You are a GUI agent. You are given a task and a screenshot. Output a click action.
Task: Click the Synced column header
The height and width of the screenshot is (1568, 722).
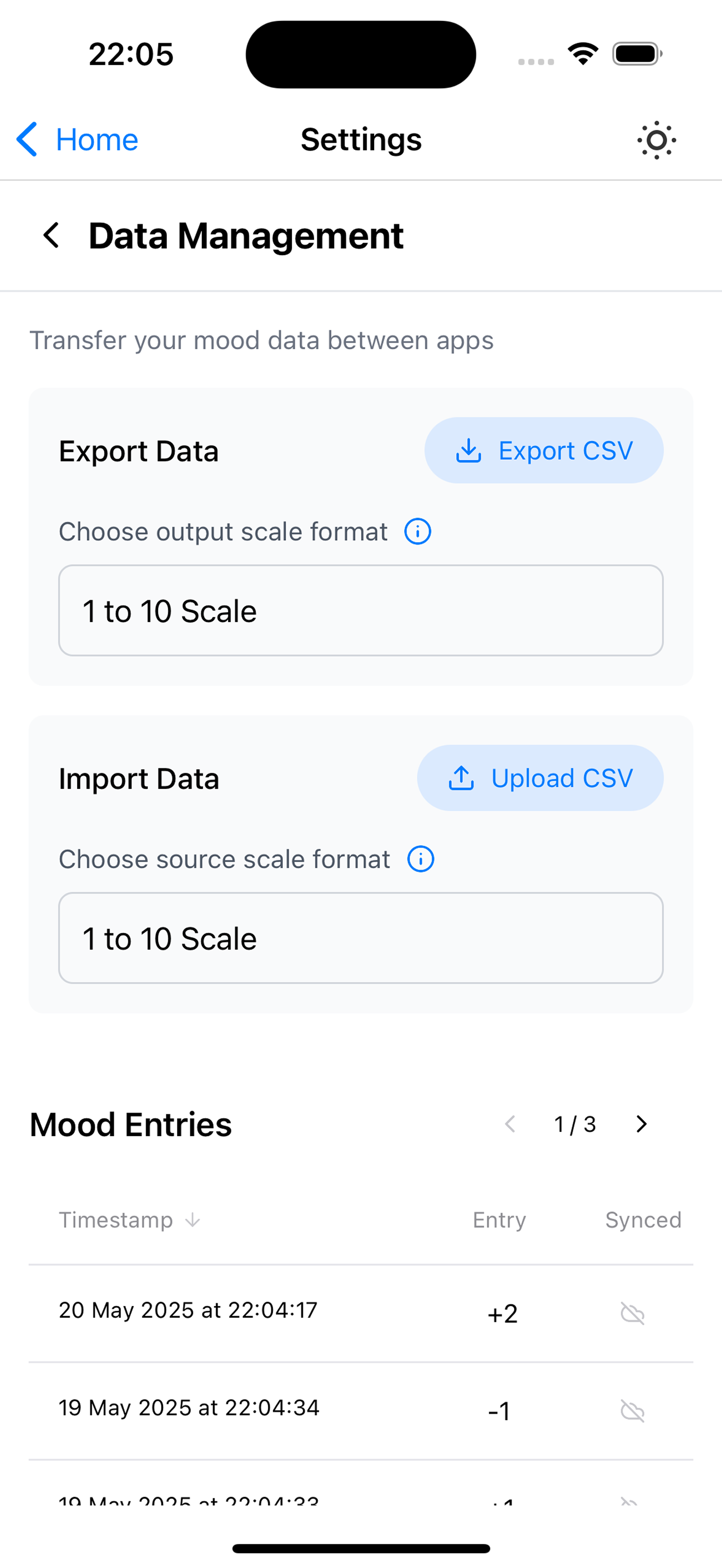pyautogui.click(x=643, y=1220)
